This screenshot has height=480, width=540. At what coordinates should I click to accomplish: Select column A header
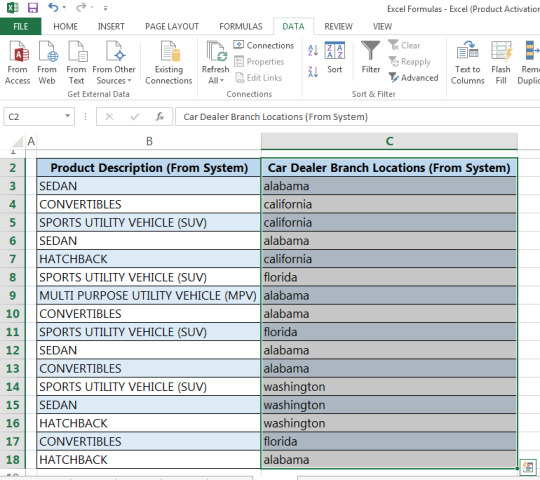pyautogui.click(x=31, y=141)
